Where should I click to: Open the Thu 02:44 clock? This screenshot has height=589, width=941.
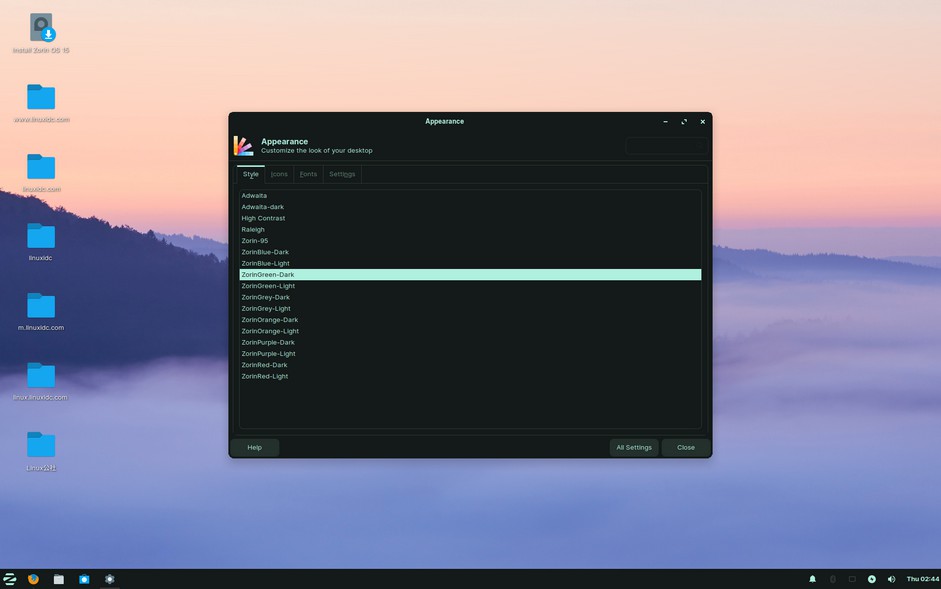point(922,579)
